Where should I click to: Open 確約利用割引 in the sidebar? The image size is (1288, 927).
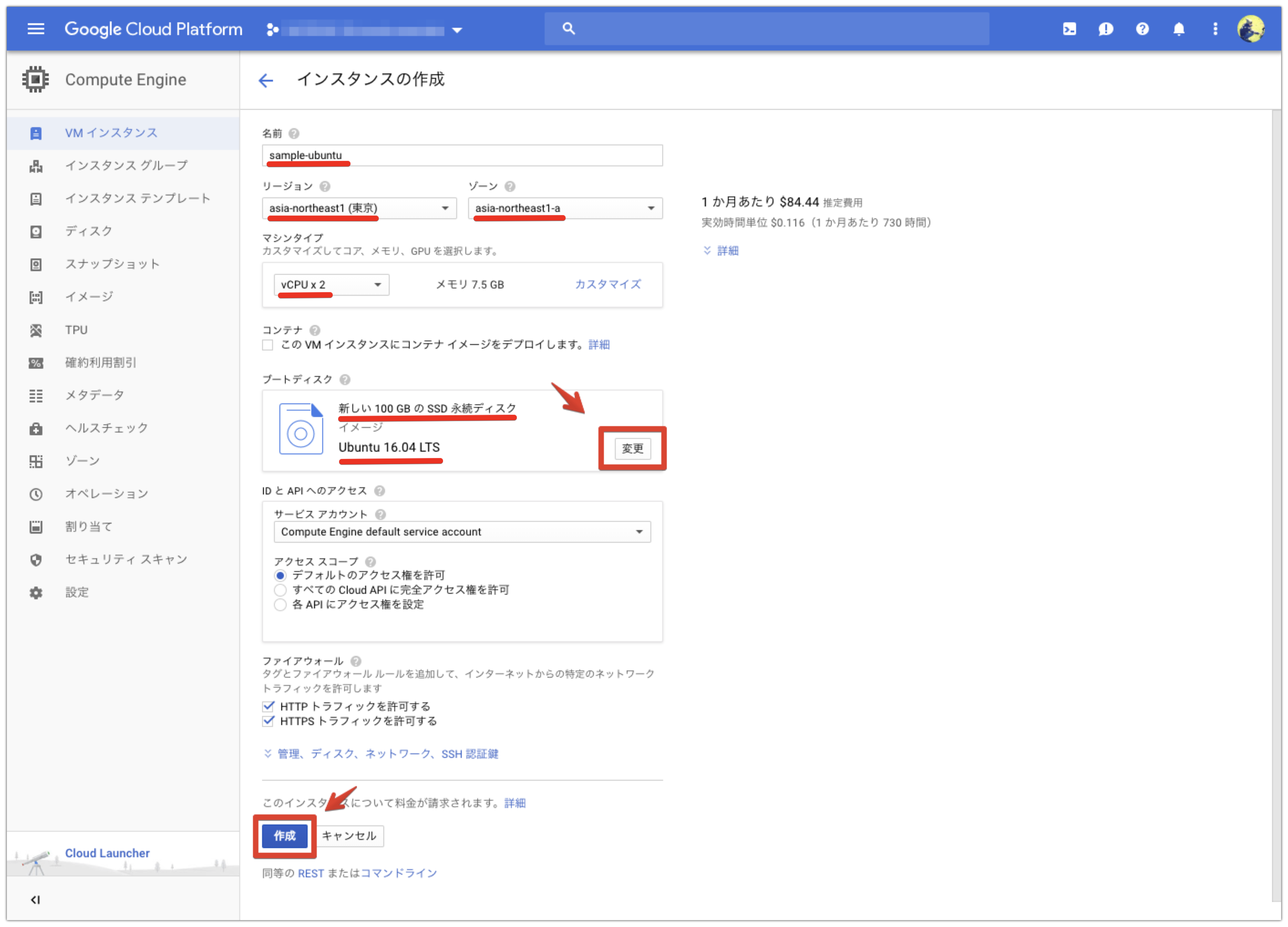123,363
